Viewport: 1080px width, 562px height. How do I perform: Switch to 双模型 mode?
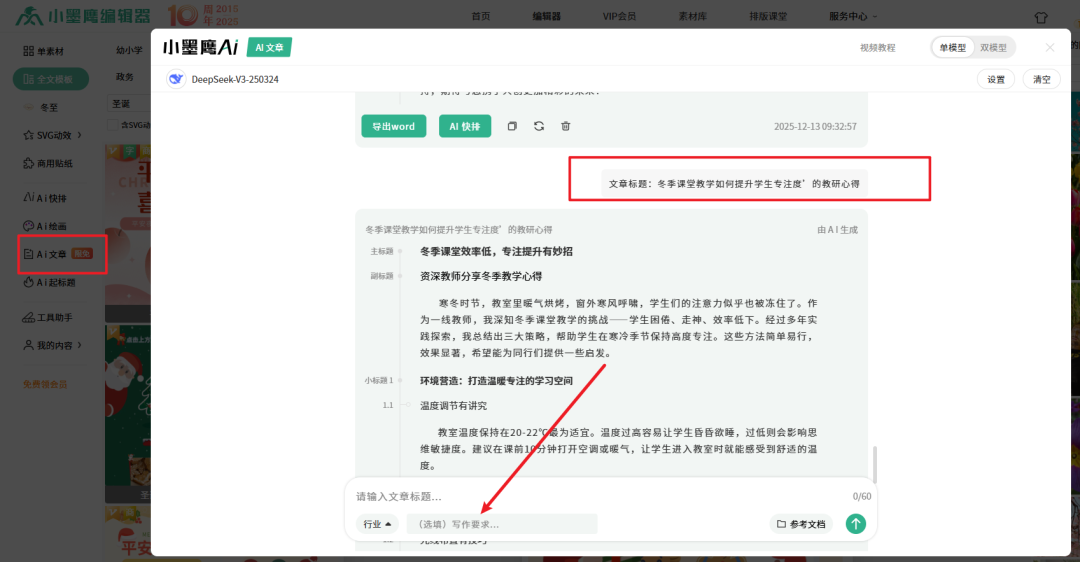(993, 48)
